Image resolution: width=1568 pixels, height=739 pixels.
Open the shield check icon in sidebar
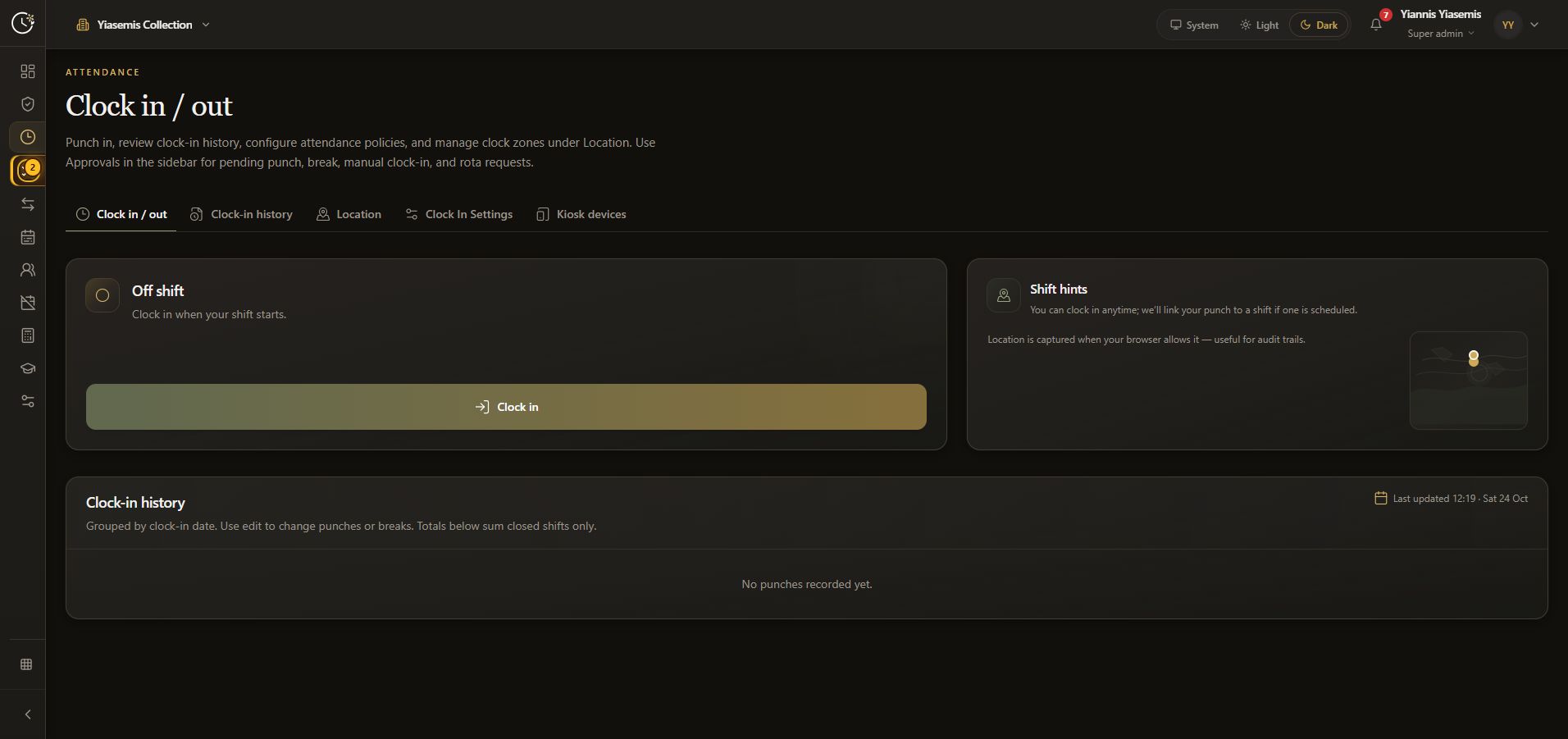pos(28,104)
